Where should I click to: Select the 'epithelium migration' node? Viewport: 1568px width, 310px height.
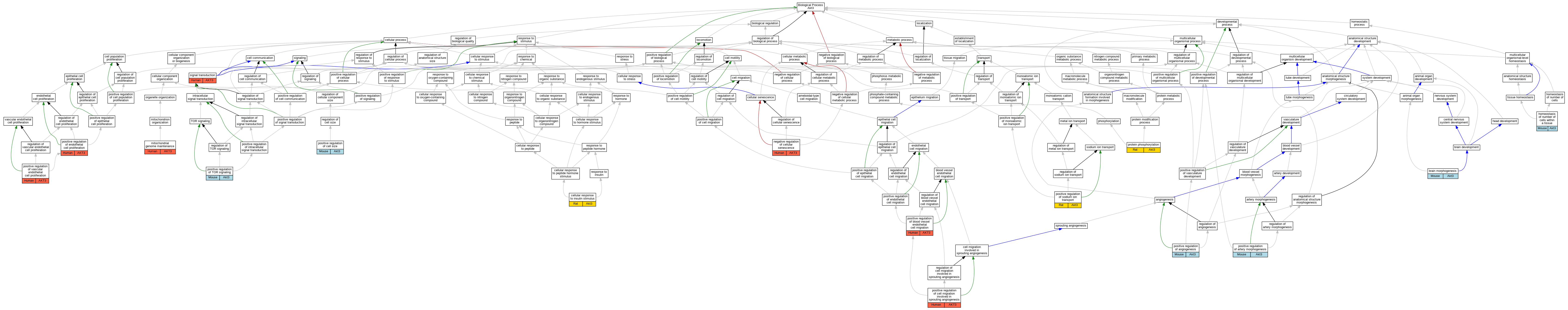(925, 97)
